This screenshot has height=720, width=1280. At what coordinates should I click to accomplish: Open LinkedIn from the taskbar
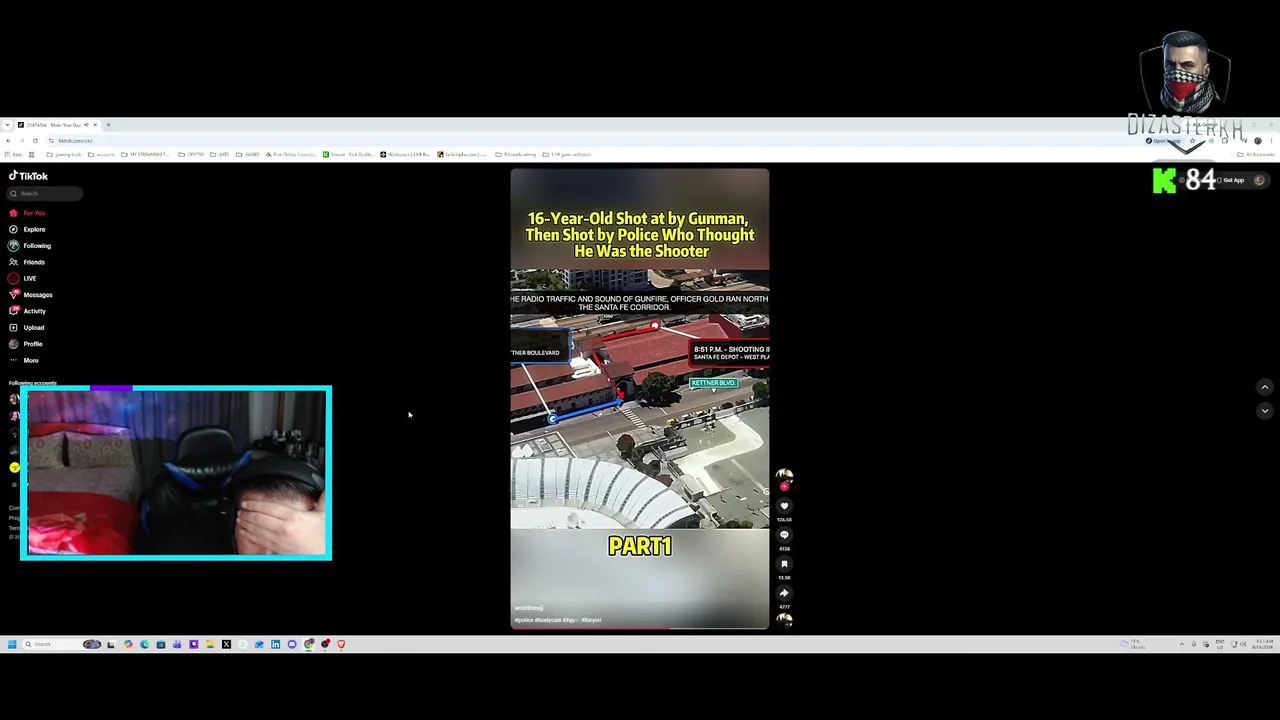click(275, 644)
